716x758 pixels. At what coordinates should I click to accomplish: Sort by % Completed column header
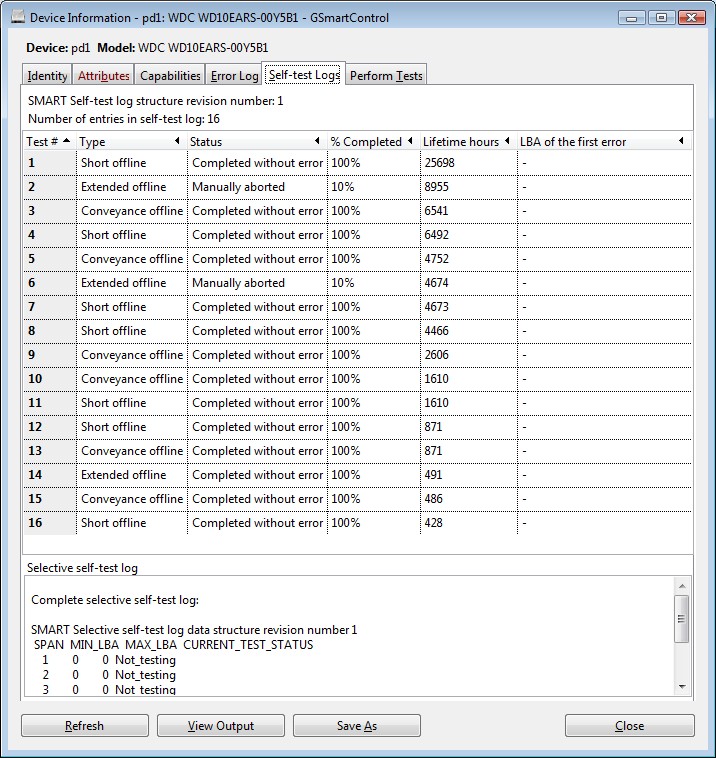(x=373, y=142)
